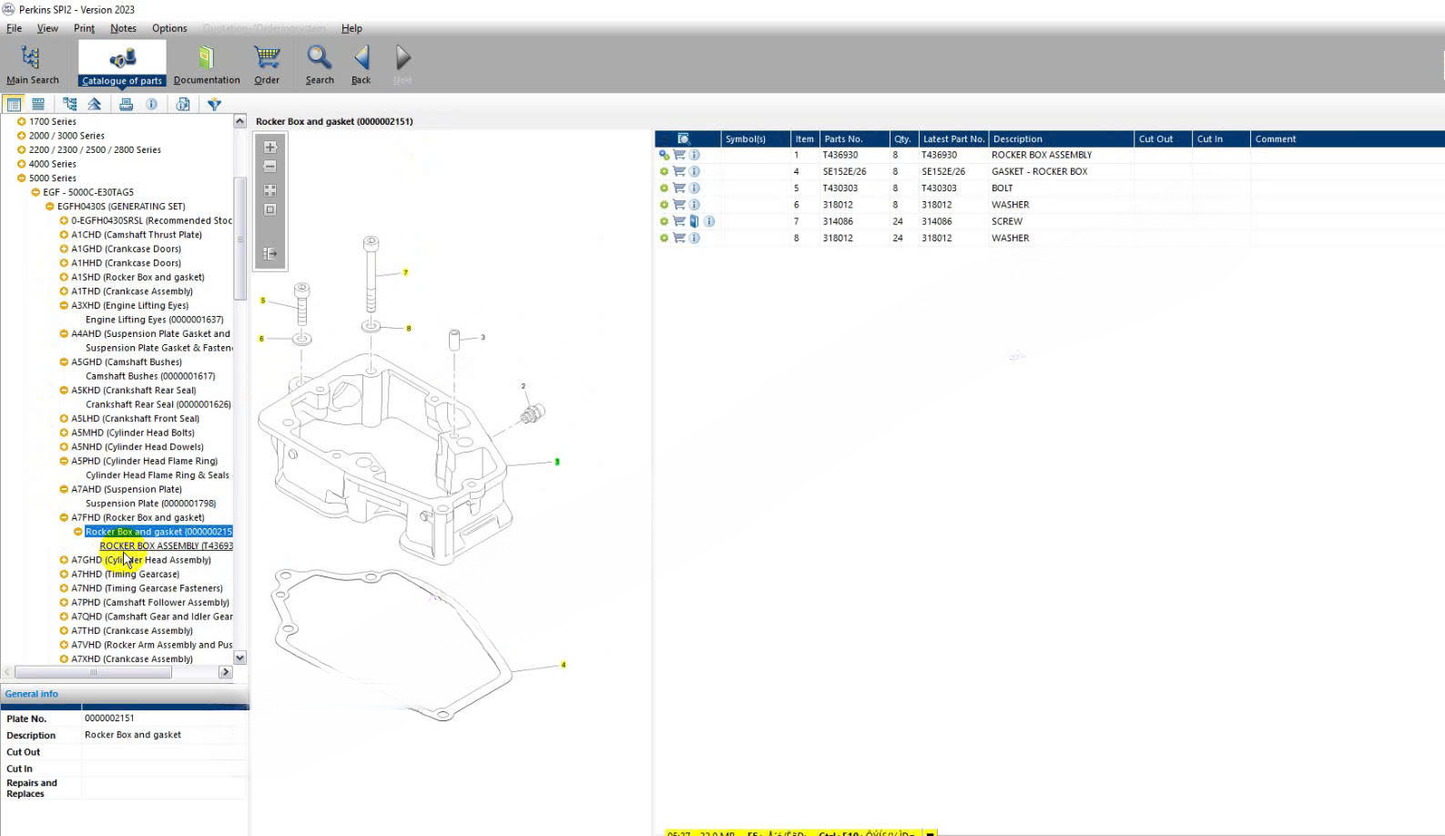This screenshot has width=1445, height=836.
Task: Click the filter funnel icon
Action: click(215, 103)
